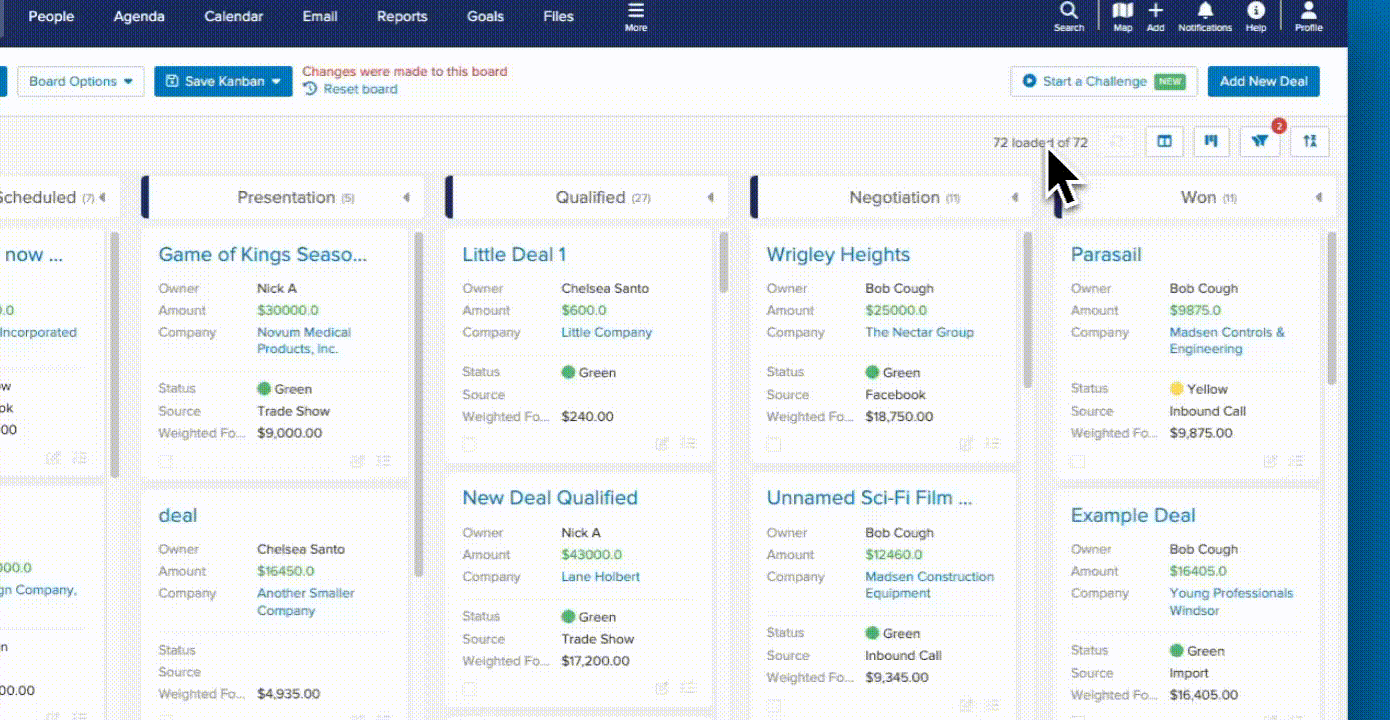Open the Profile icon
1390x720 pixels.
coord(1308,12)
